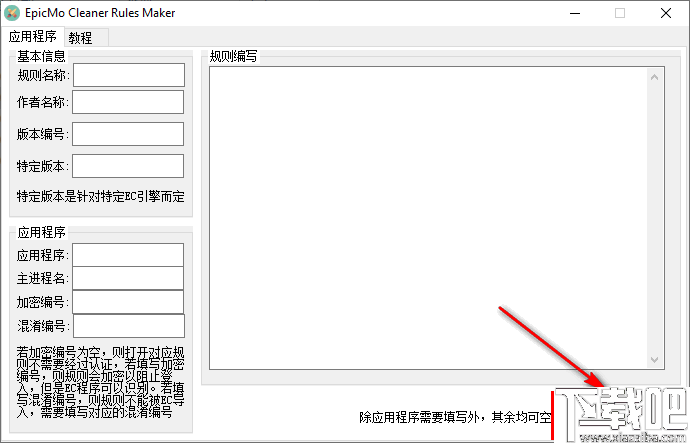
Task: Click the 版本编号 label
Action: click(42, 134)
